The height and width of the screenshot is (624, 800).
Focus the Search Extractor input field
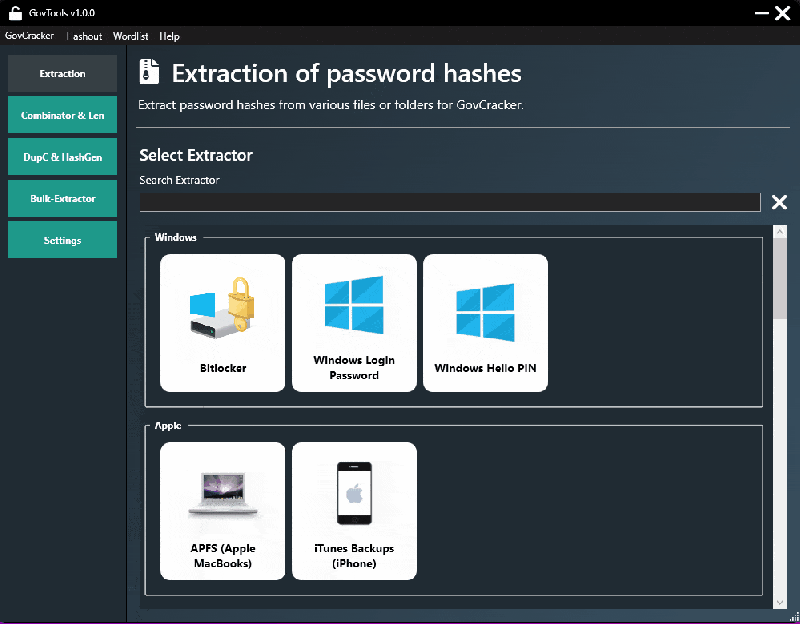pyautogui.click(x=450, y=202)
